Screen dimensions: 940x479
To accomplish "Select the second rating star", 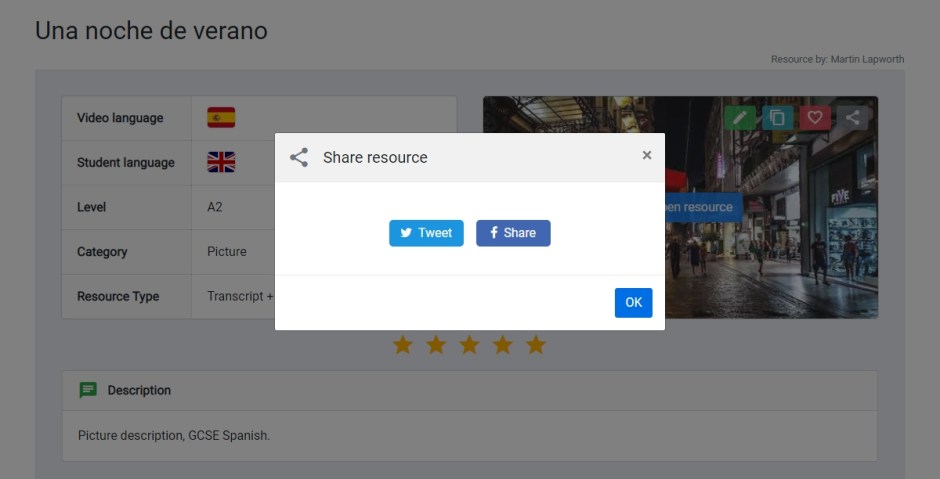I will (436, 345).
